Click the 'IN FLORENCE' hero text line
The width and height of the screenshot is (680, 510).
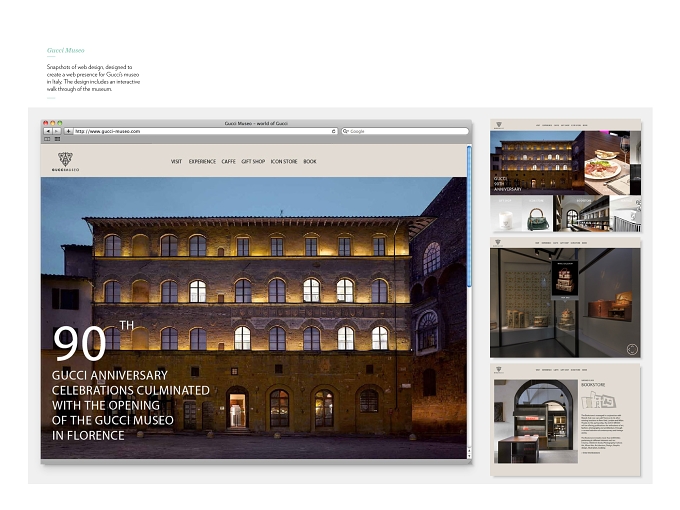88,435
